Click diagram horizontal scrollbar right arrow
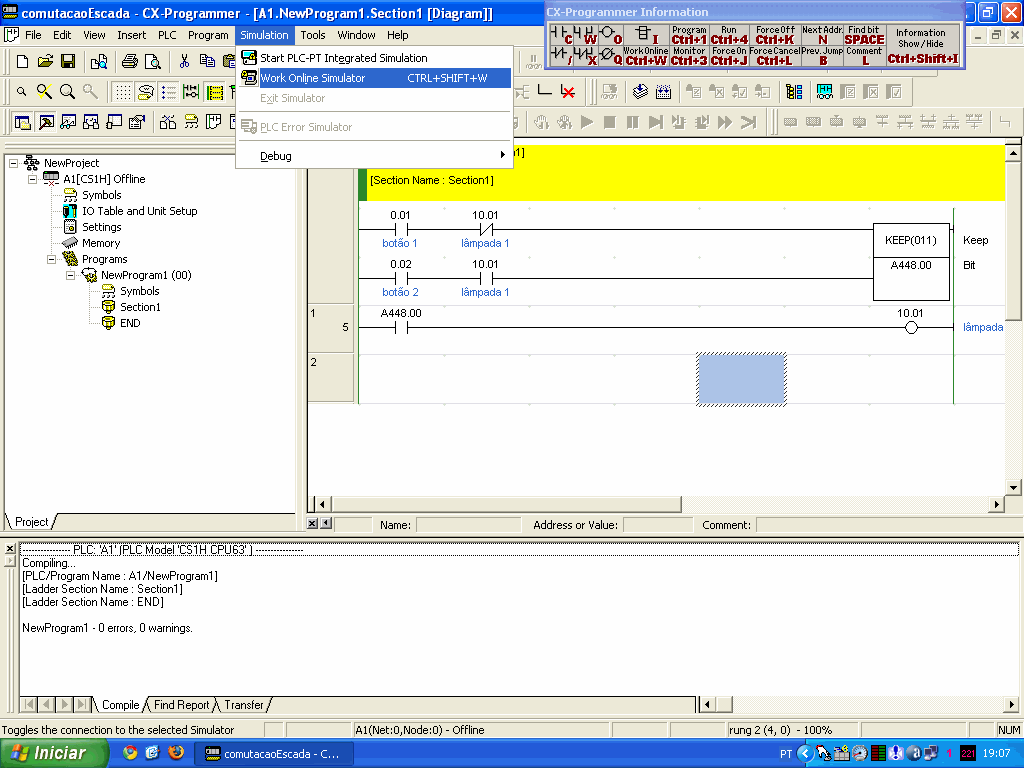 [997, 504]
